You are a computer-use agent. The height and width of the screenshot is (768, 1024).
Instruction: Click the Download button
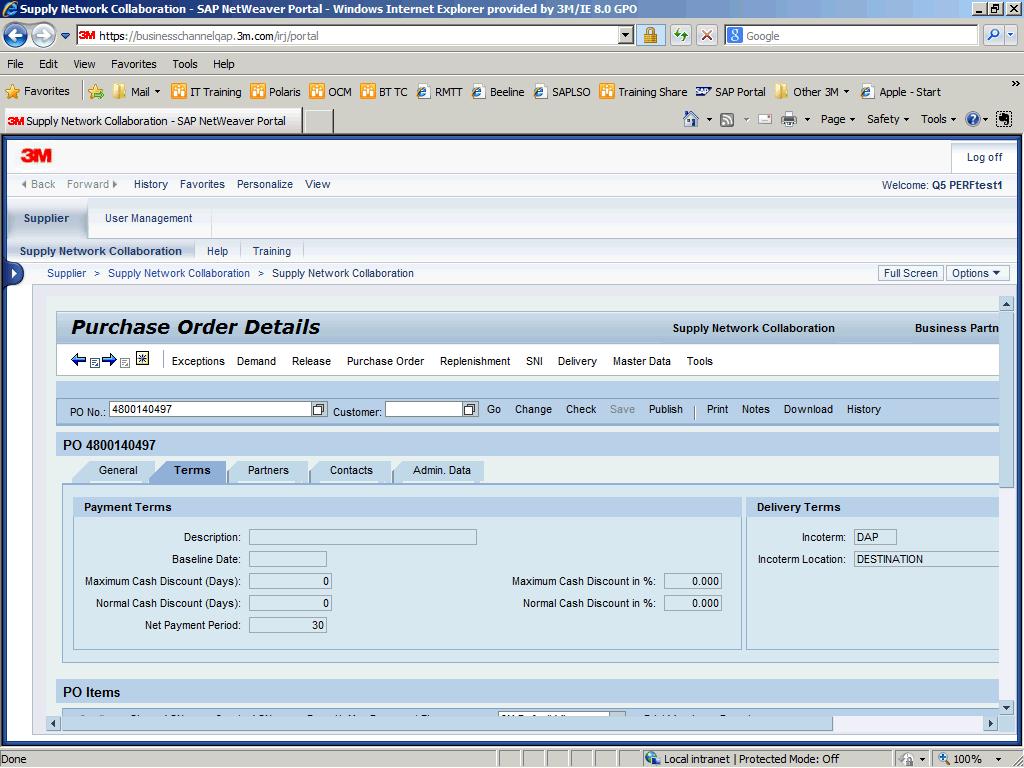tap(808, 409)
